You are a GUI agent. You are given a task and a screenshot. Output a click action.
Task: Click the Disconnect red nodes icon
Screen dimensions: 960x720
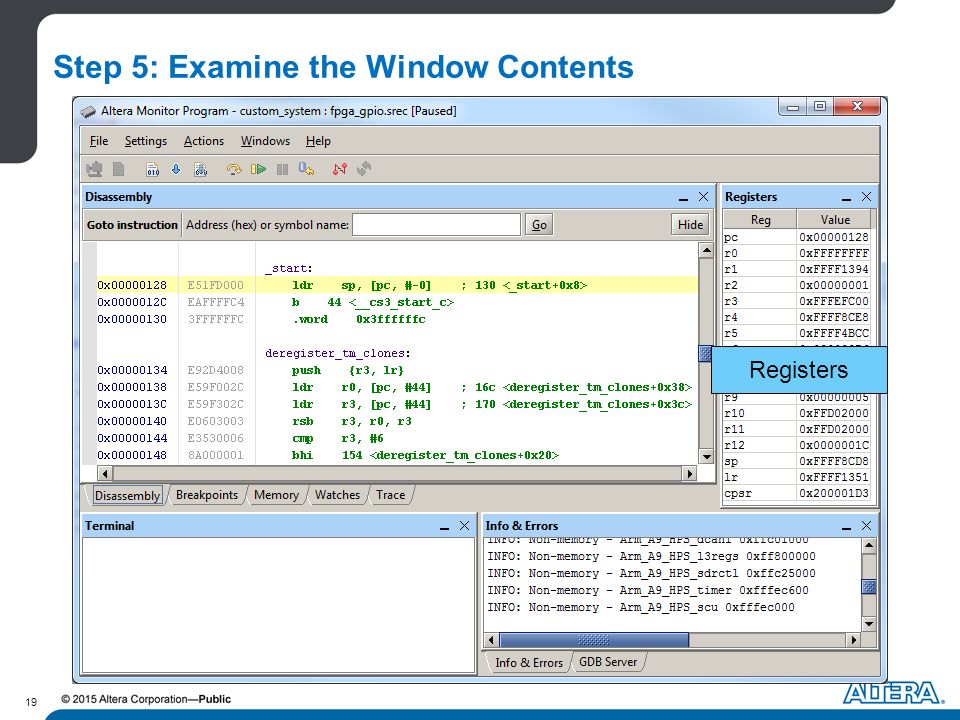340,169
